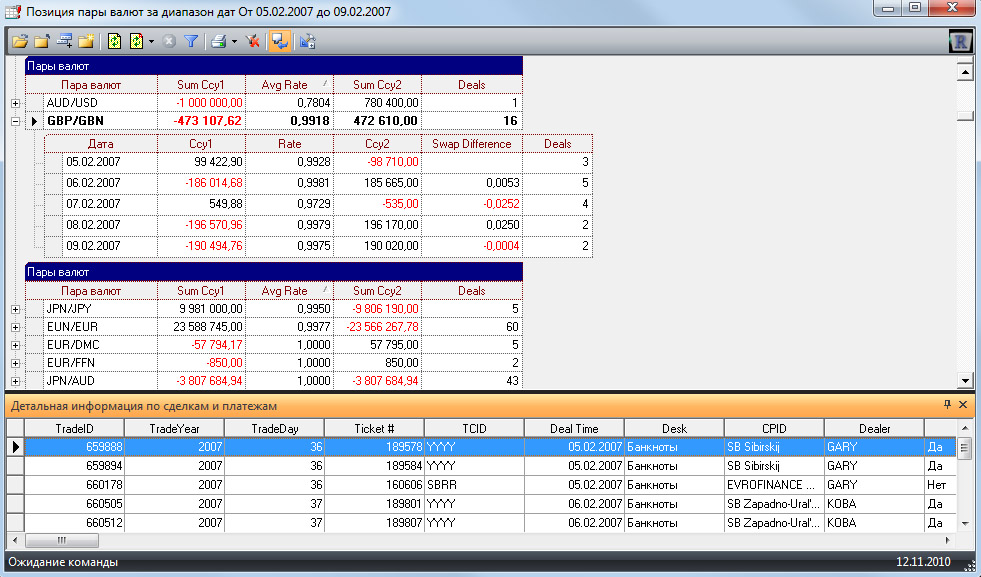Click the clear filter red X icon
Screen dimensions: 981x577
(x=253, y=42)
